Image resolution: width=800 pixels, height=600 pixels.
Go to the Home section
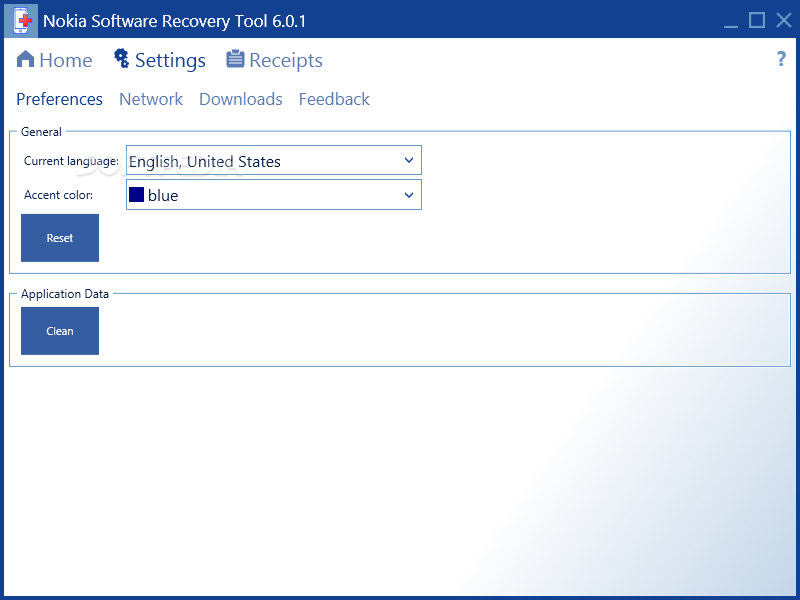[55, 60]
